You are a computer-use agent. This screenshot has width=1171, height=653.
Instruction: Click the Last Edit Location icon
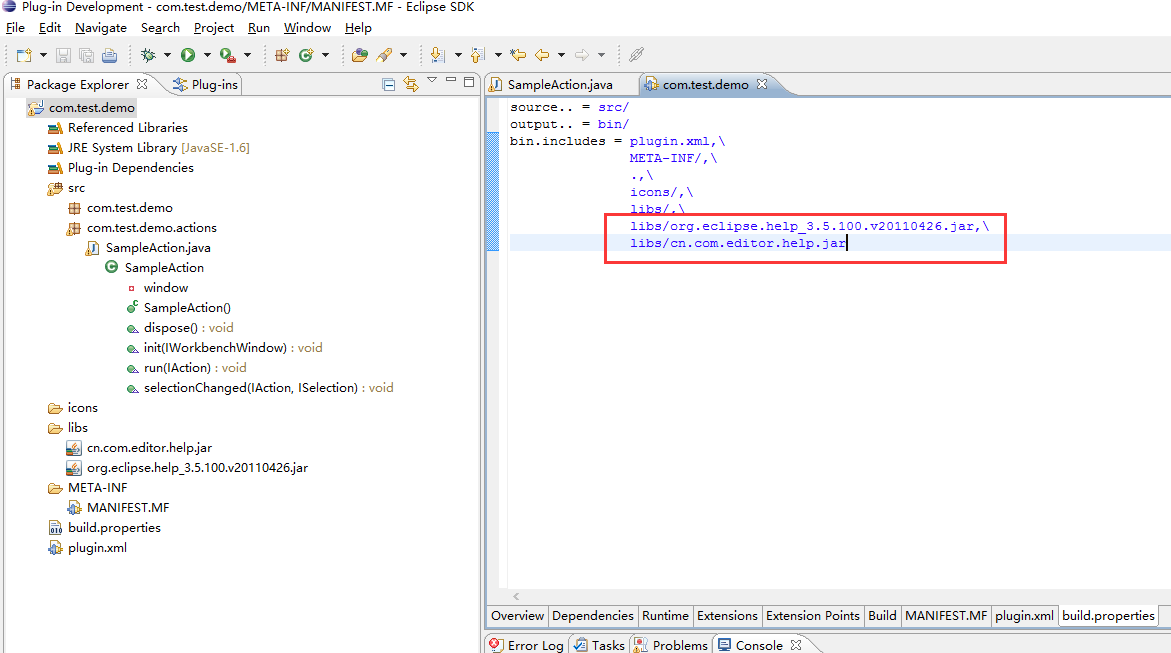point(518,55)
